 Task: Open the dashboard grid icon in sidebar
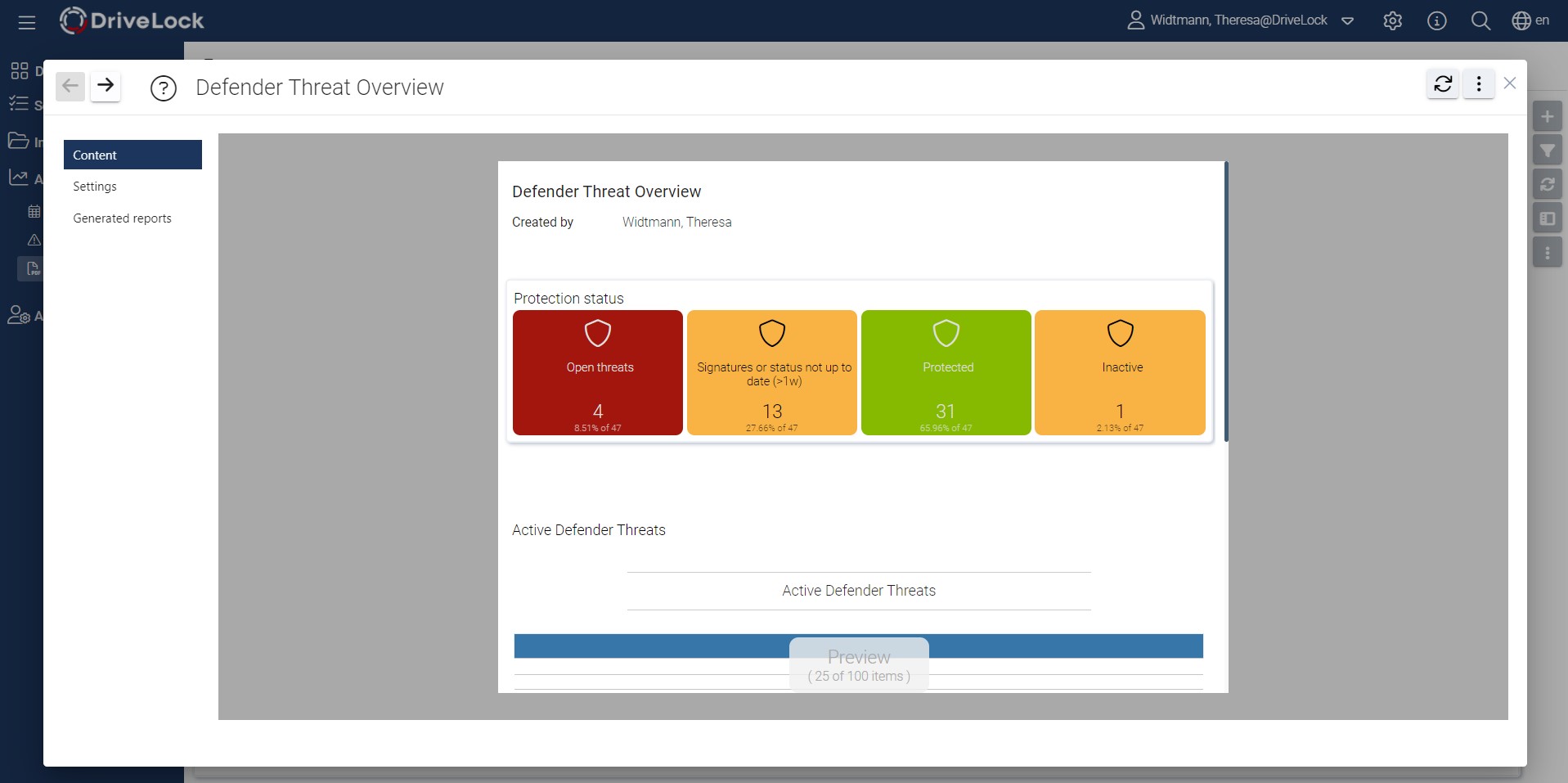point(20,71)
